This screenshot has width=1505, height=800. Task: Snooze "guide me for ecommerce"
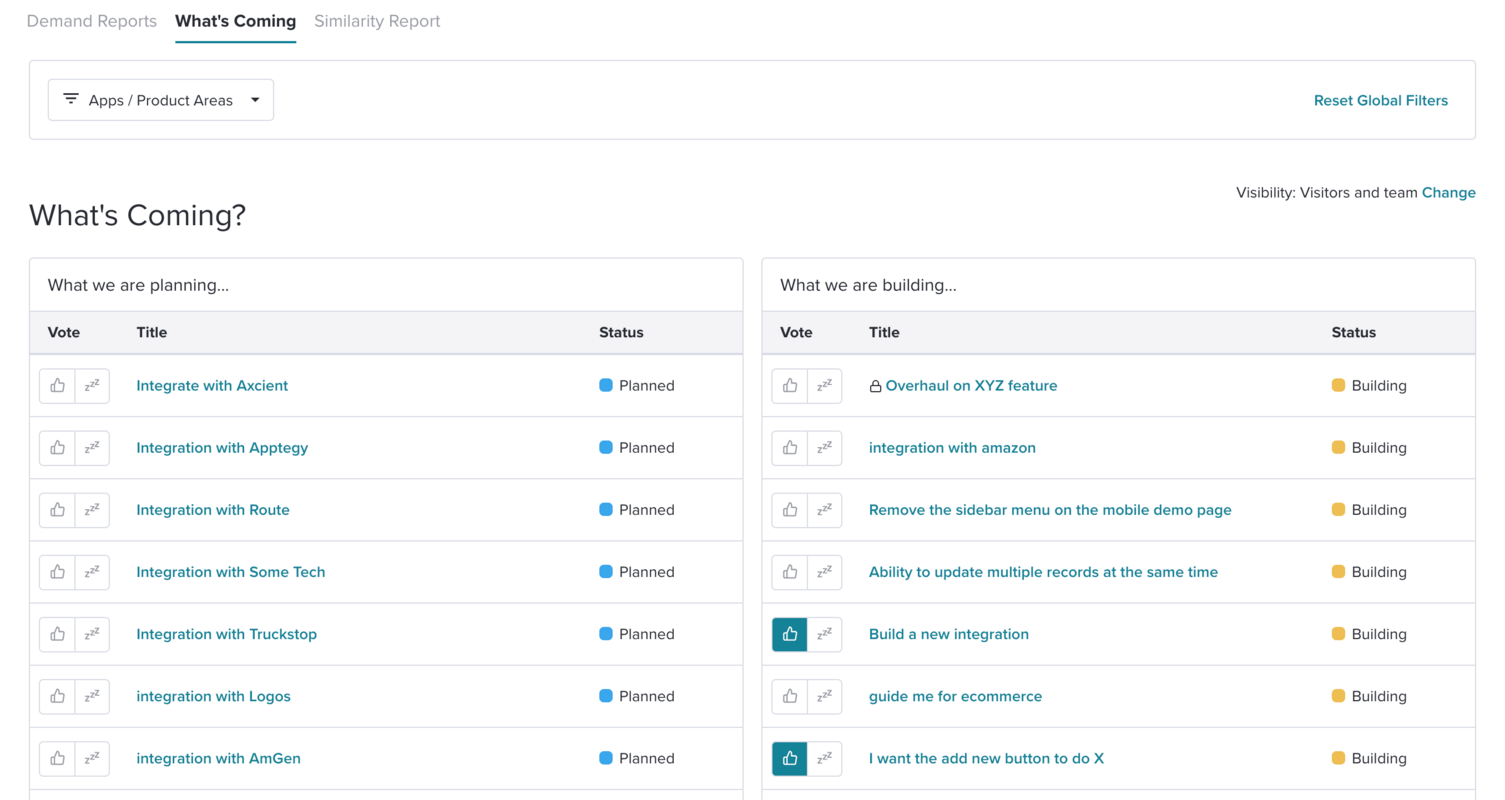(x=824, y=696)
